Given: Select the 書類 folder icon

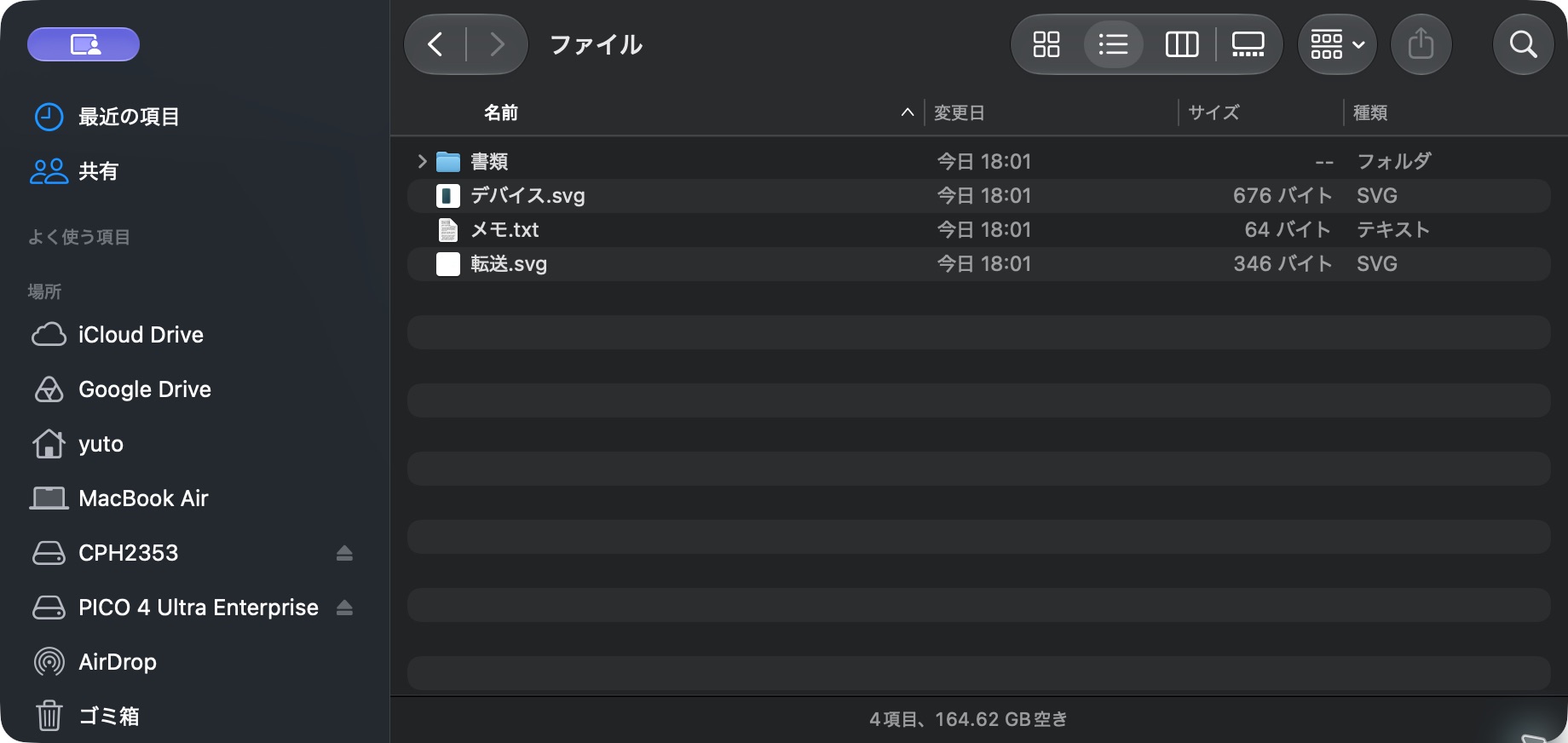Looking at the screenshot, I should (448, 161).
